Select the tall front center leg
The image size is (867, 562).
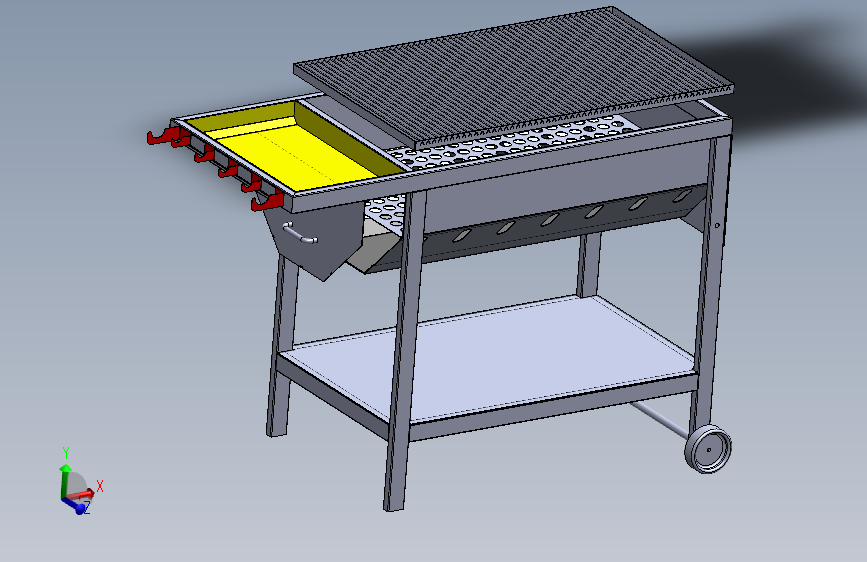[x=405, y=351]
